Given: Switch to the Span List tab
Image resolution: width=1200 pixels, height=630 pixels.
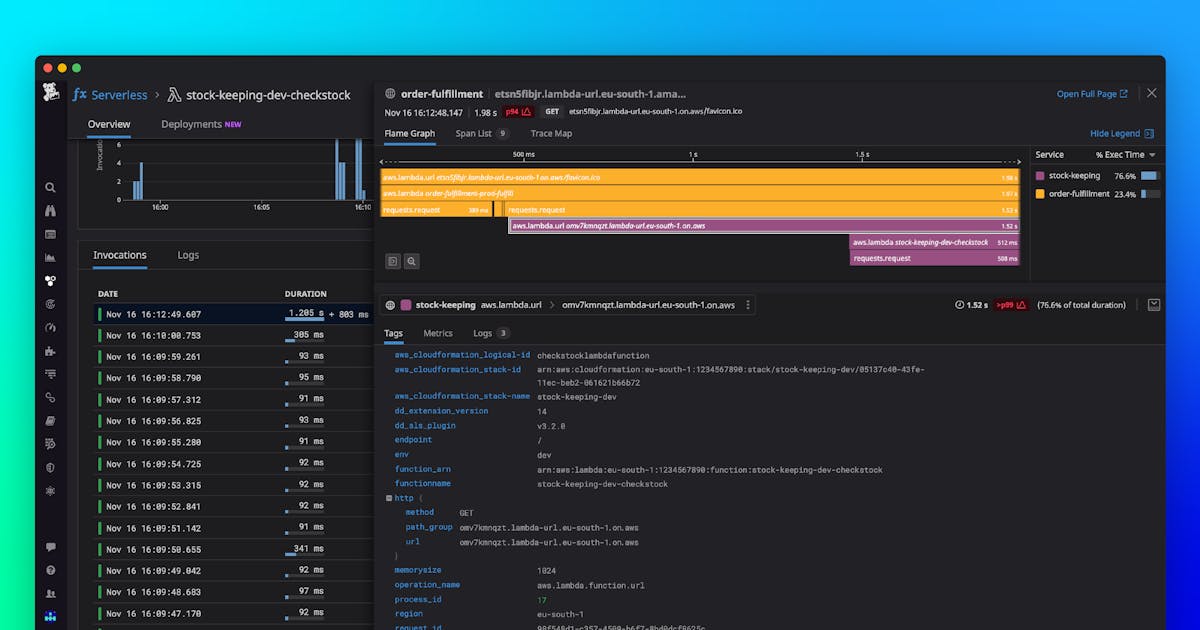Looking at the screenshot, I should point(481,133).
